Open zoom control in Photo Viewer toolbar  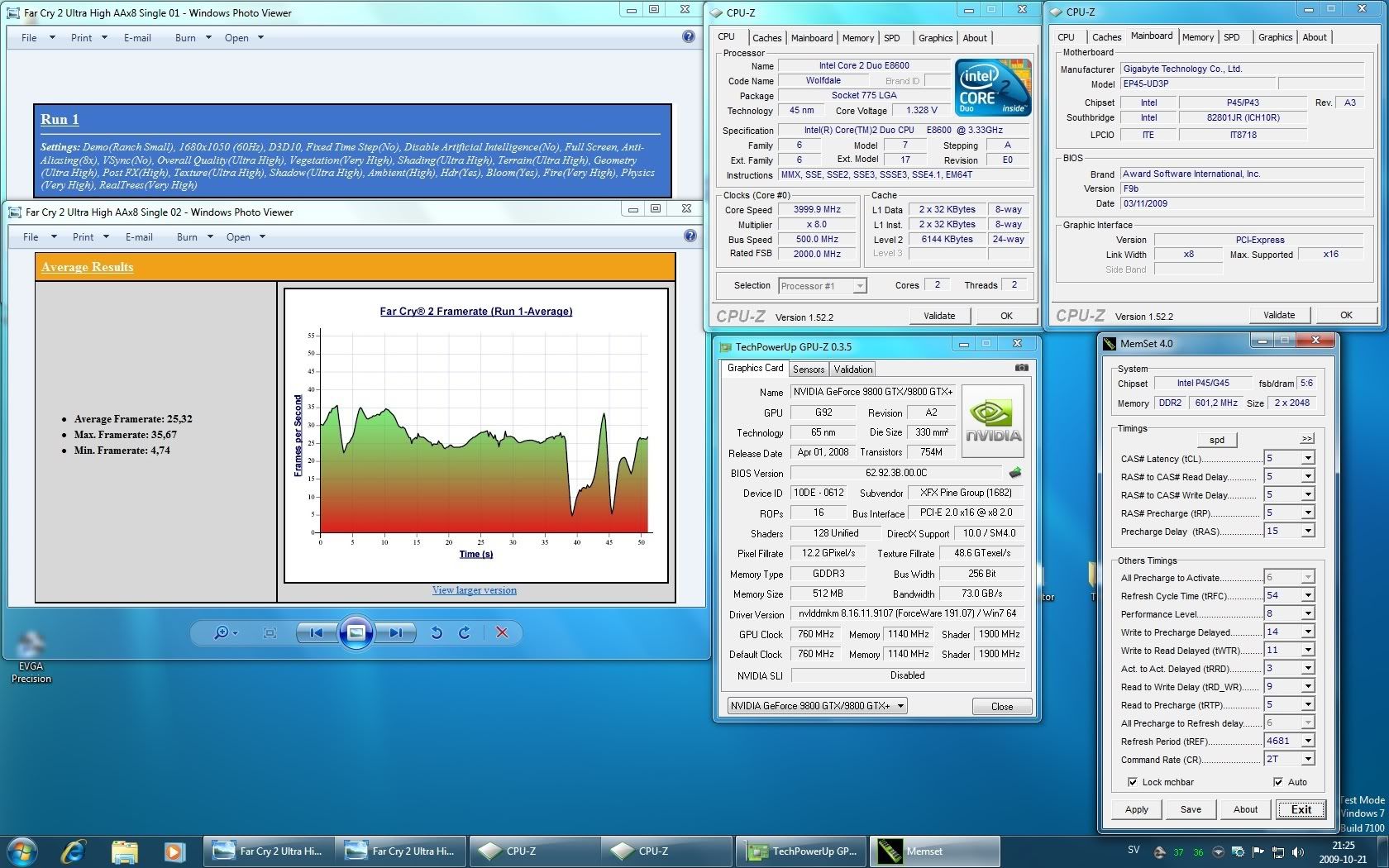[x=225, y=633]
